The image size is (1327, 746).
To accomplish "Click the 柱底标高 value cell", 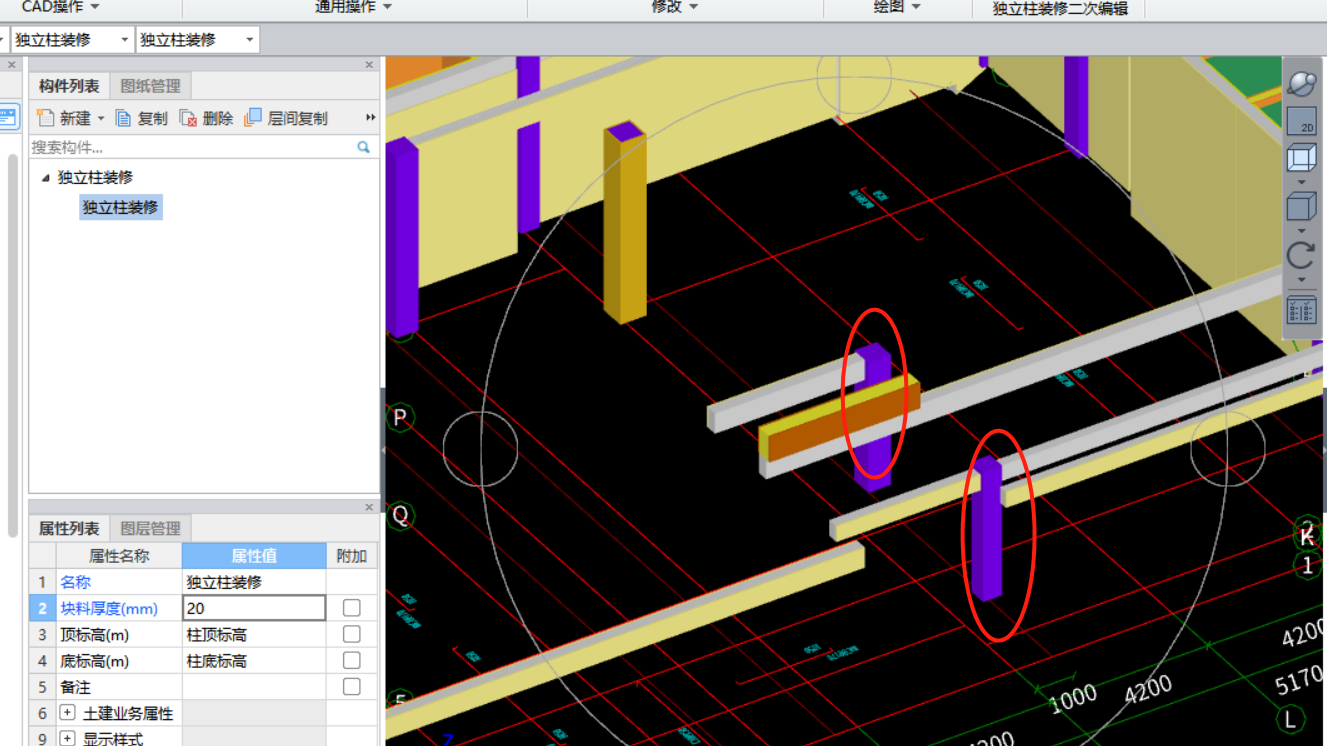I will [254, 660].
